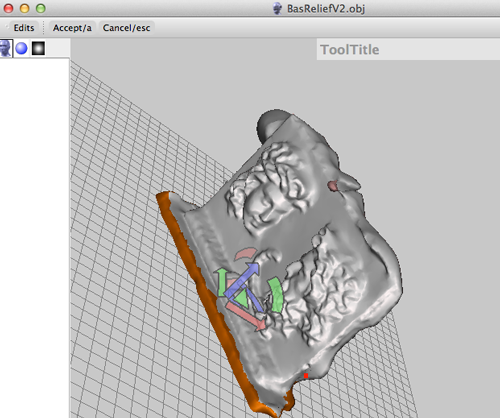Click the small red square marker on mesh
Viewport: 500px width, 418px height.
306,376
